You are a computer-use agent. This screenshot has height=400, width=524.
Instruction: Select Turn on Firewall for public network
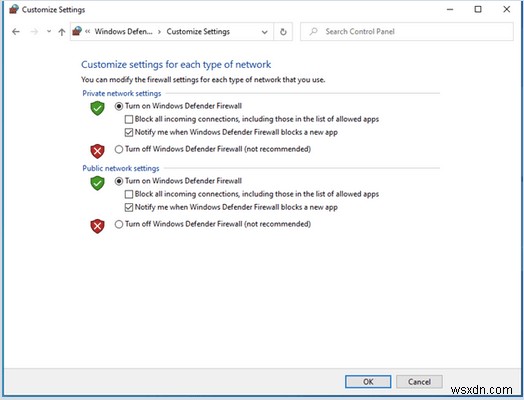[119, 181]
